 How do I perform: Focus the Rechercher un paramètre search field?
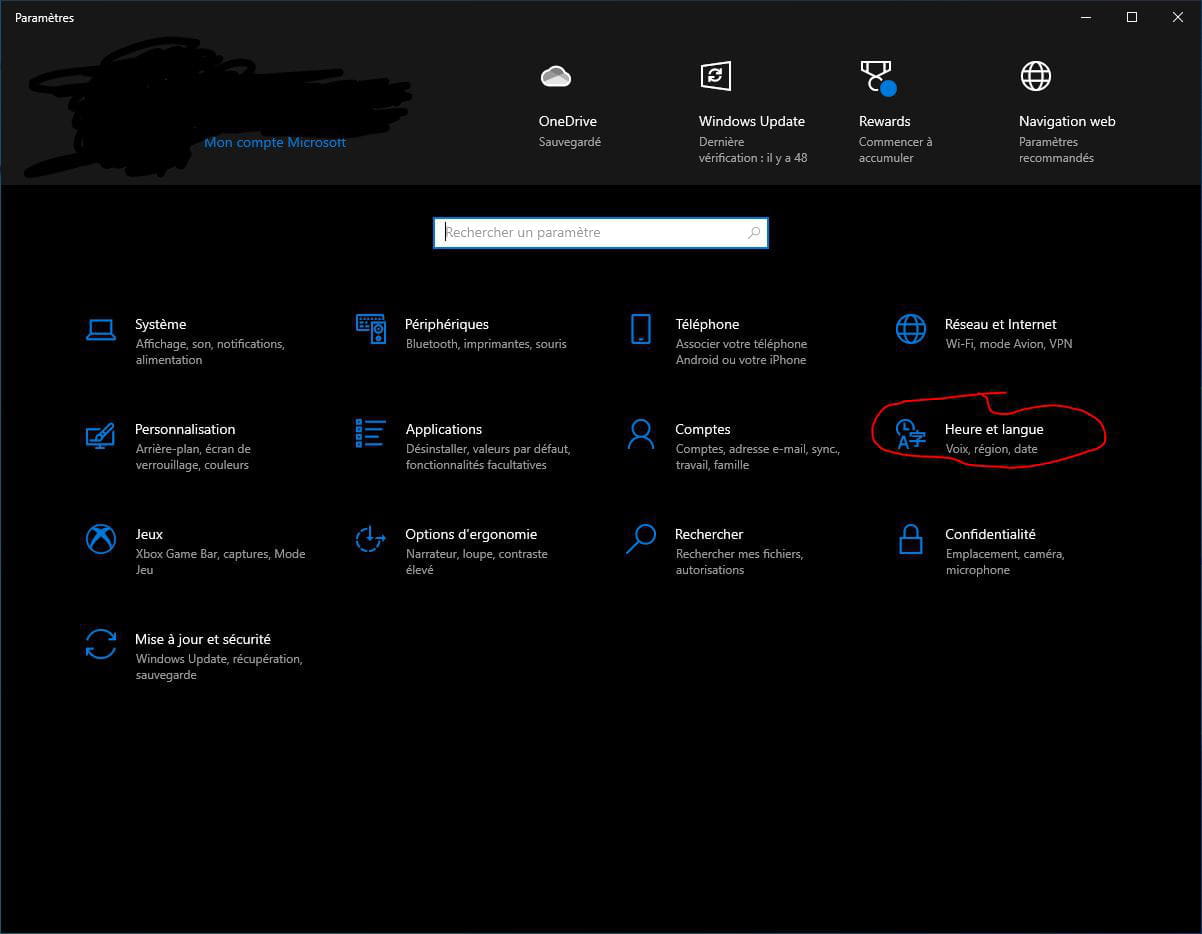tap(601, 233)
